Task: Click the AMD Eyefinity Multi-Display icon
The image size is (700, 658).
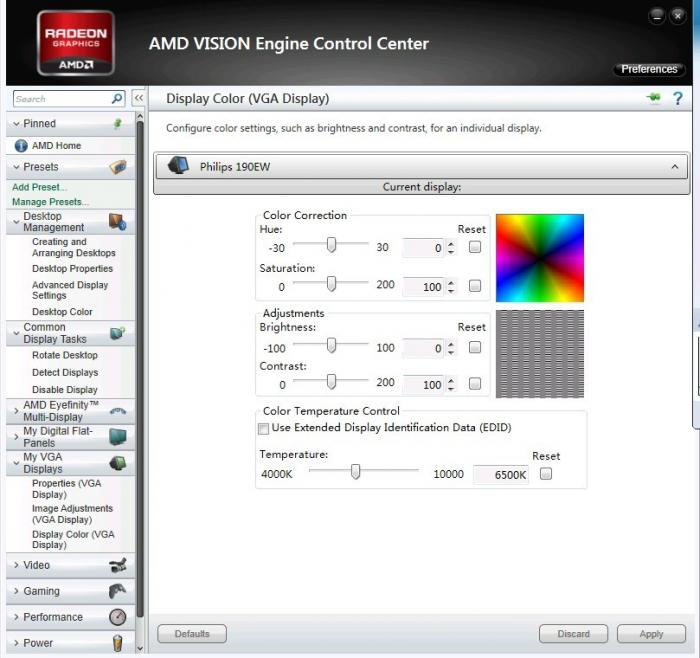Action: coord(118,411)
